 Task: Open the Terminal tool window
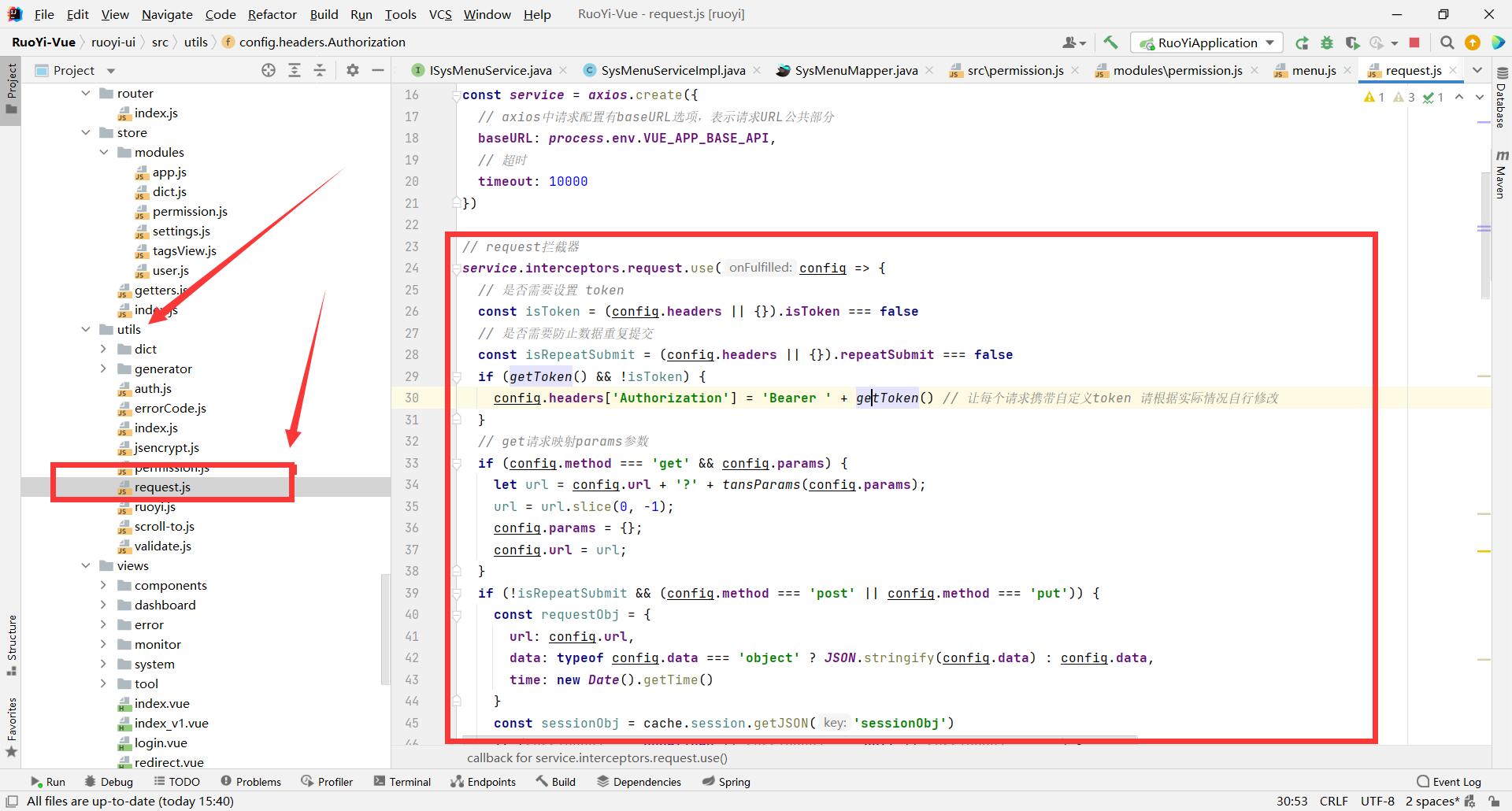click(402, 782)
